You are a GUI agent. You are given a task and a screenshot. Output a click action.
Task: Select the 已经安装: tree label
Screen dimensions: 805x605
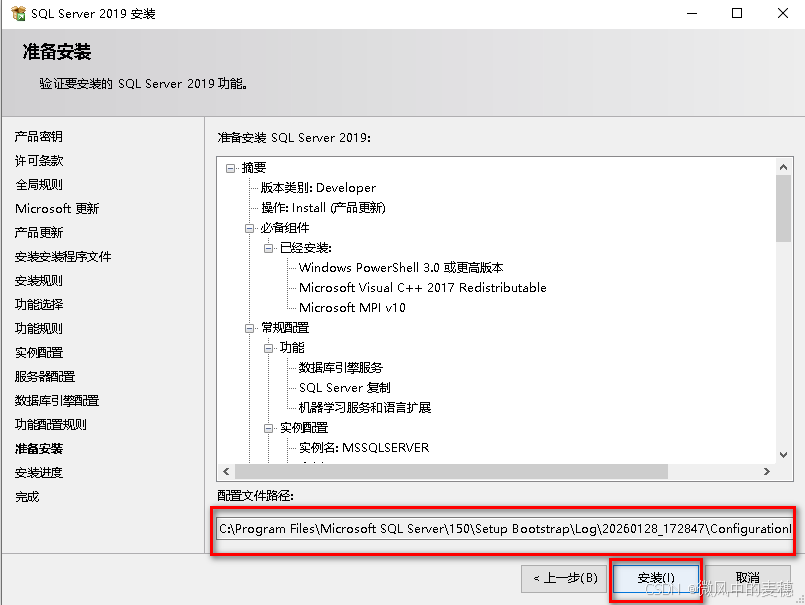point(305,248)
